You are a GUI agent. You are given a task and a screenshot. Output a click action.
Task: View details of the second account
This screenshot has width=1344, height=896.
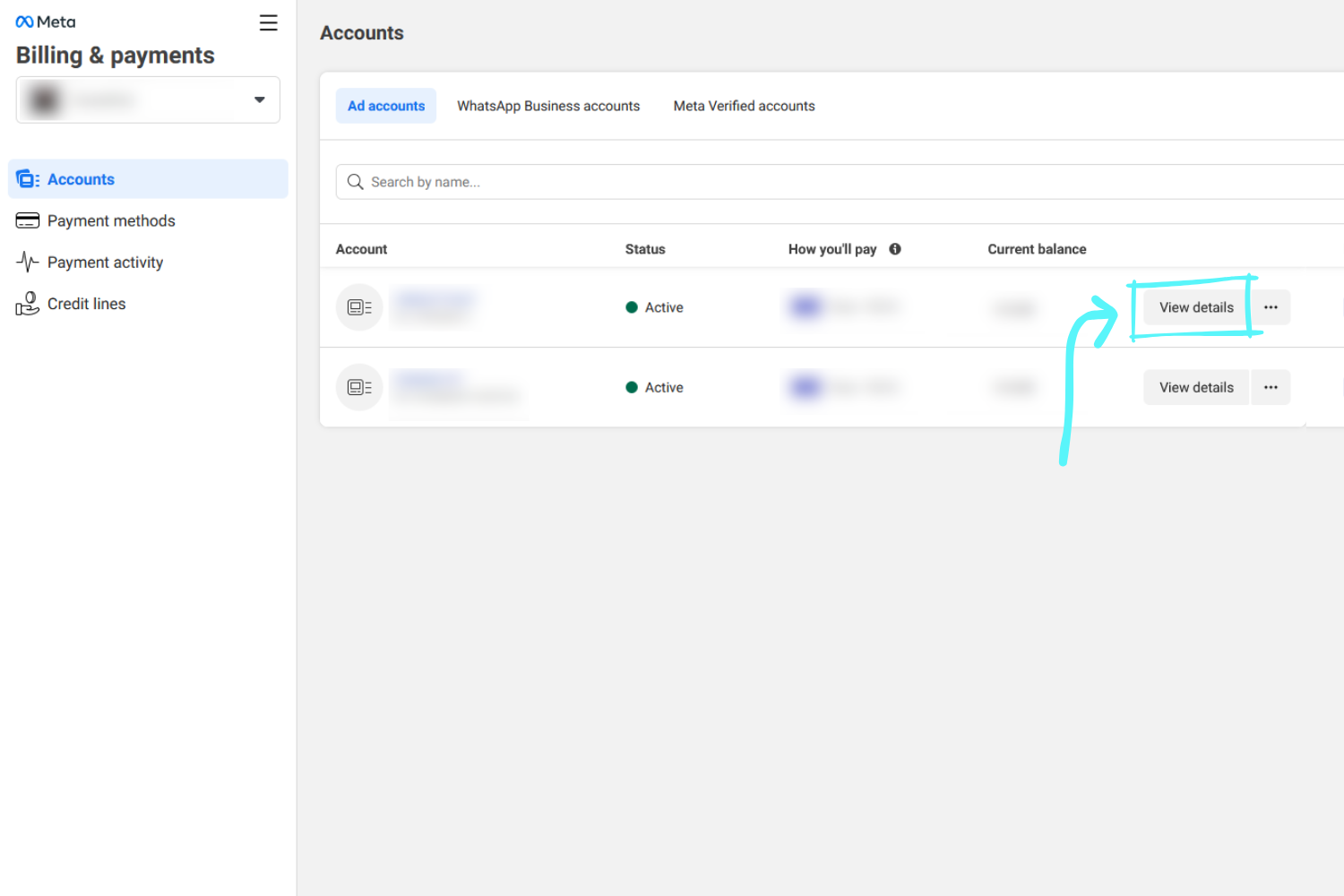1196,387
